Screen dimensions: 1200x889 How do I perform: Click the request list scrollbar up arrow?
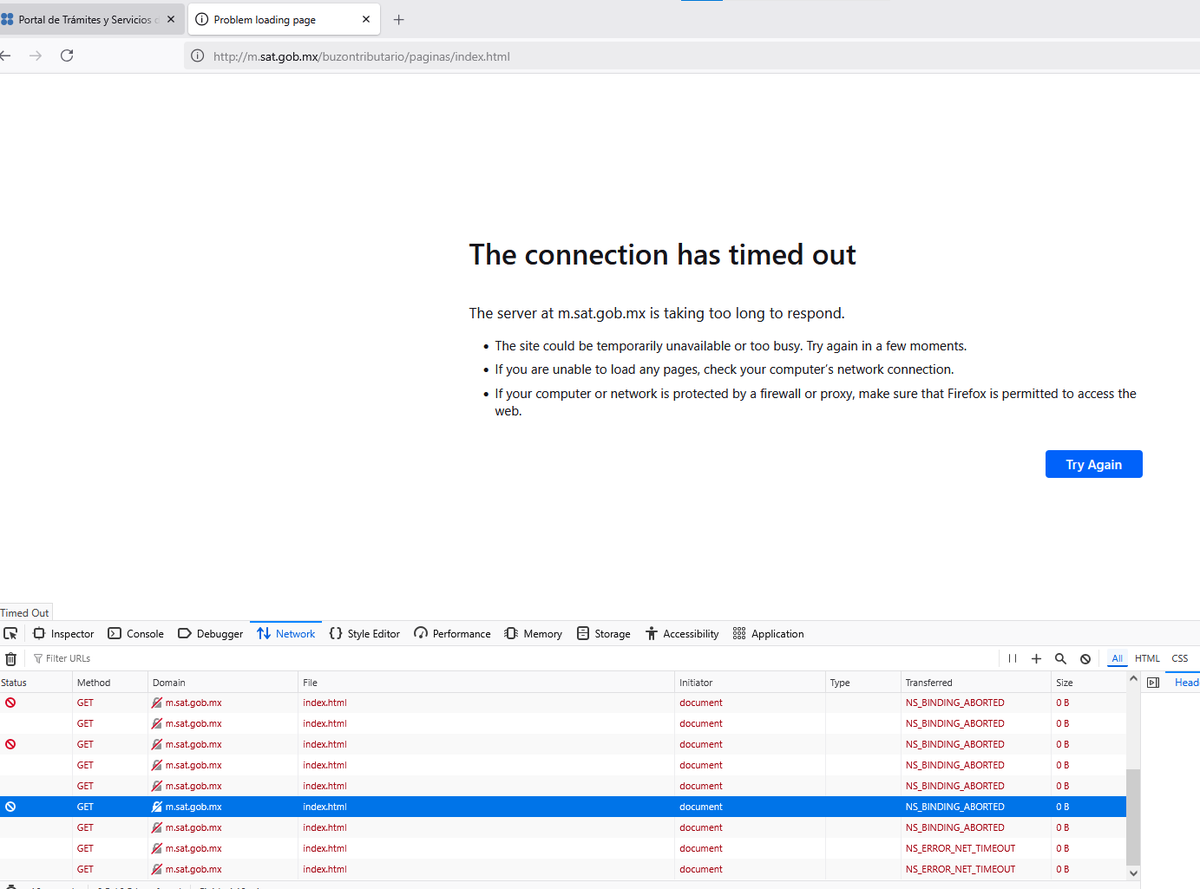point(1133,679)
